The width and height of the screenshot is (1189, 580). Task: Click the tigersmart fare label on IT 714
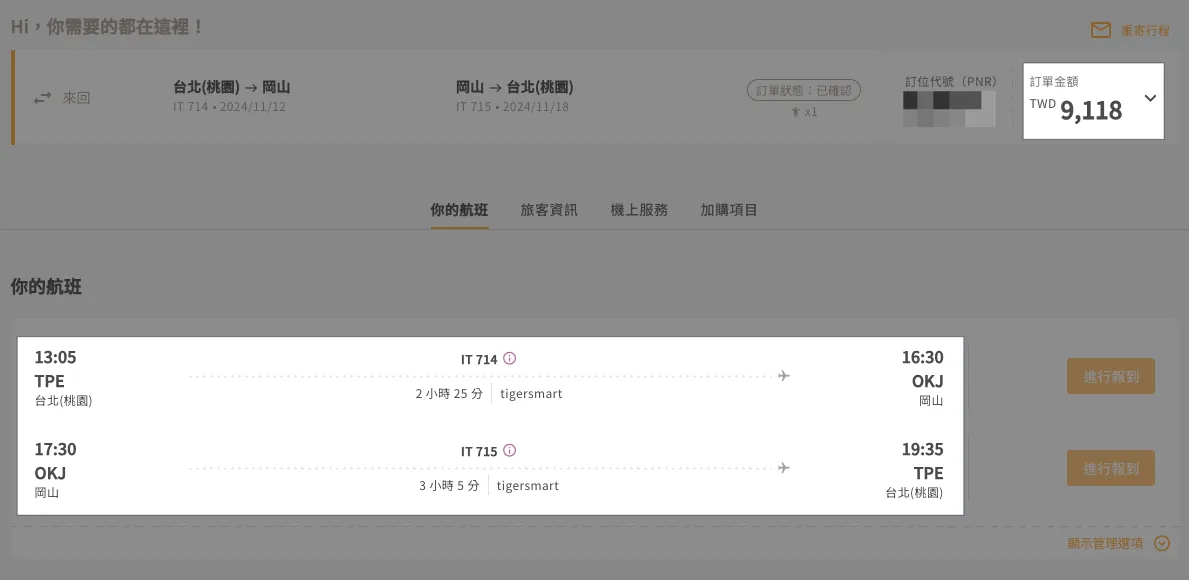click(531, 394)
